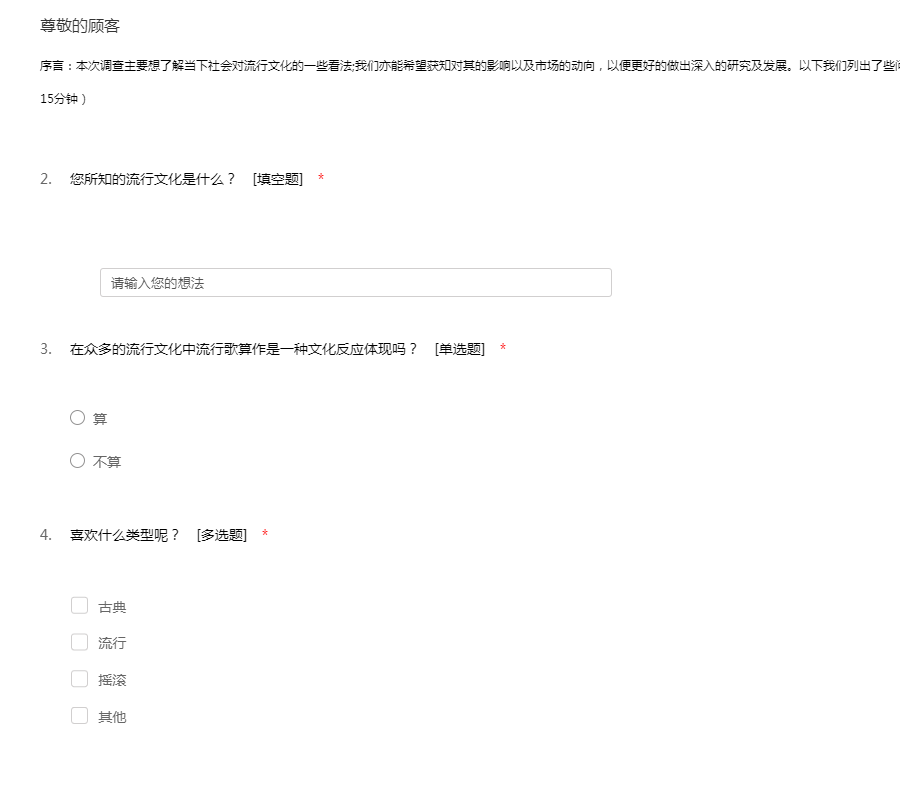Tick the checkbox box beside 其他
Viewport: 900px width, 800px height.
click(80, 716)
